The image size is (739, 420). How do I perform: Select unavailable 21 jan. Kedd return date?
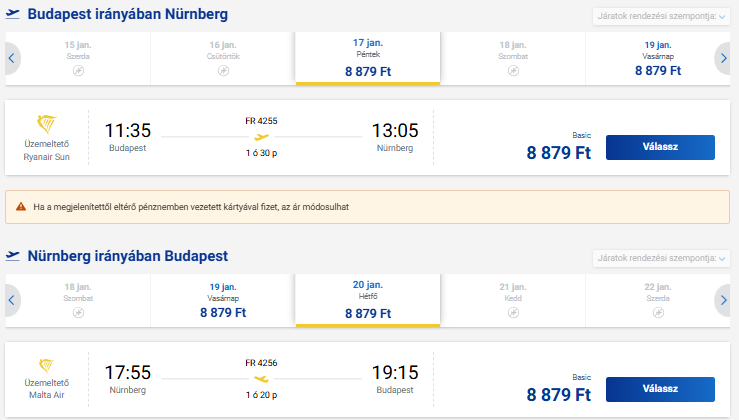(x=513, y=300)
